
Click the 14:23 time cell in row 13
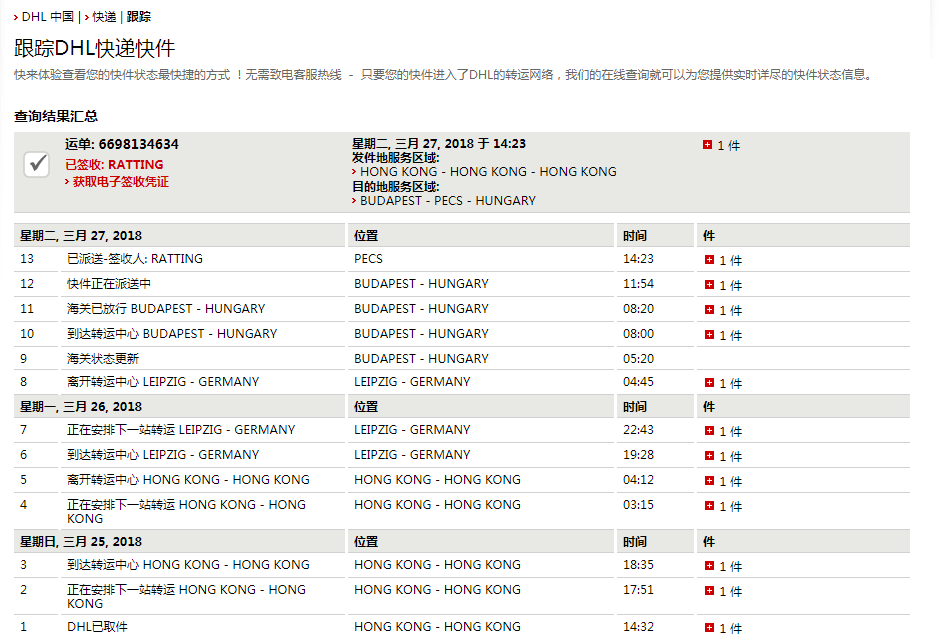point(638,259)
